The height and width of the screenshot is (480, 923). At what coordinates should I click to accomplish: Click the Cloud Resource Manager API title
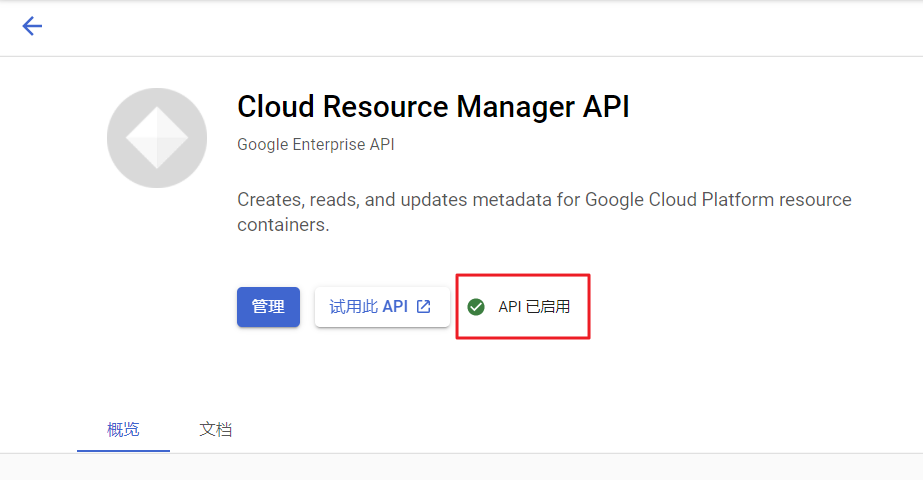[x=433, y=107]
